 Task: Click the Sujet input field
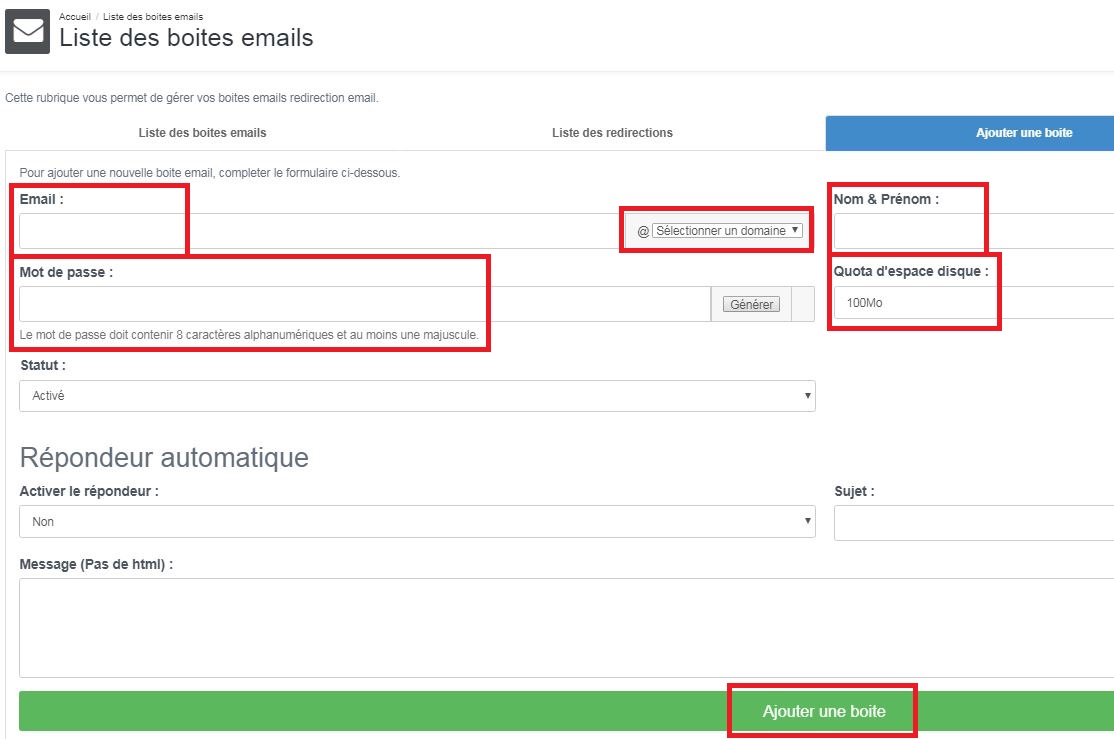pyautogui.click(x=974, y=522)
